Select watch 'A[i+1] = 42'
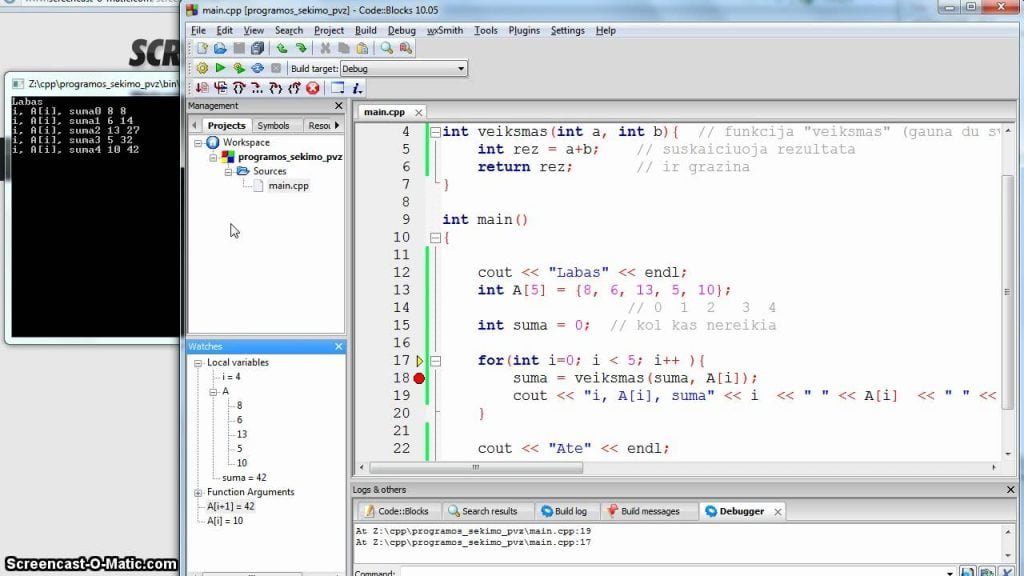This screenshot has height=576, width=1024. [x=231, y=507]
